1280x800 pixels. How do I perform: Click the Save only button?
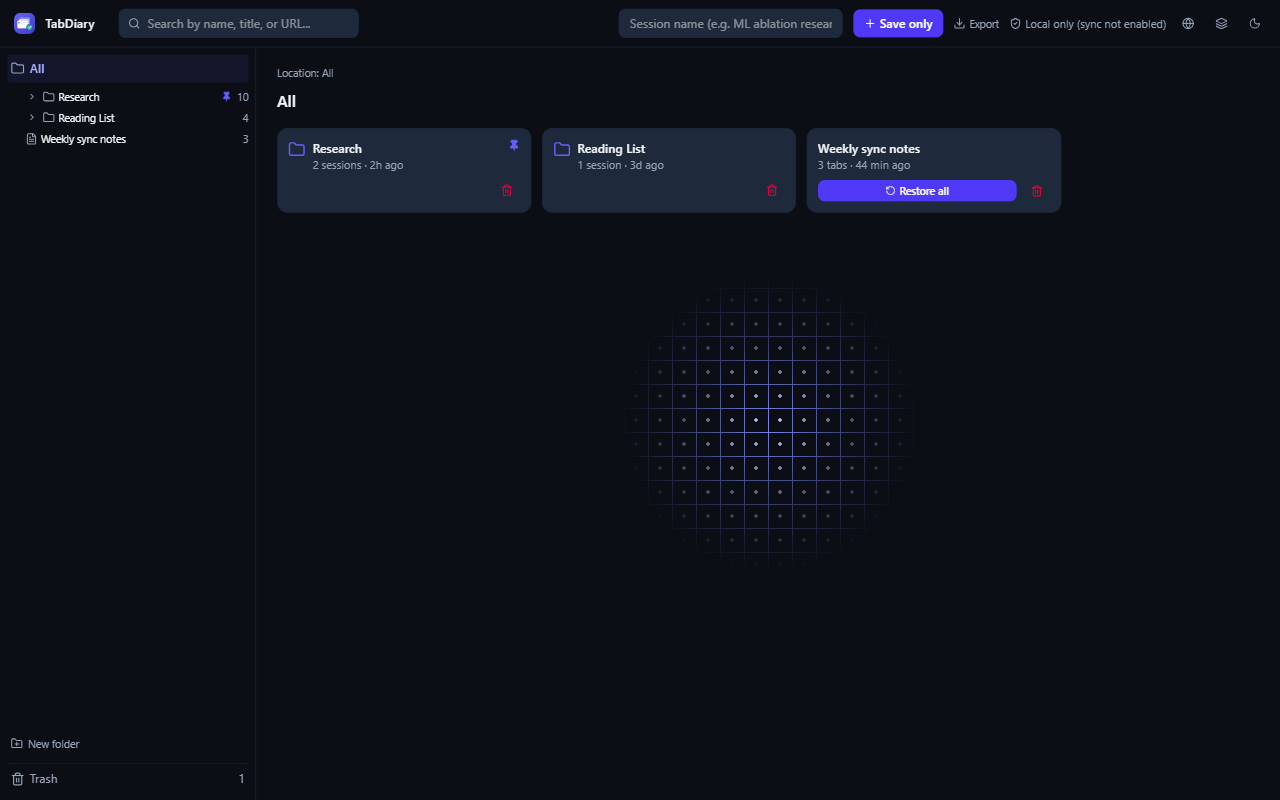[x=898, y=23]
